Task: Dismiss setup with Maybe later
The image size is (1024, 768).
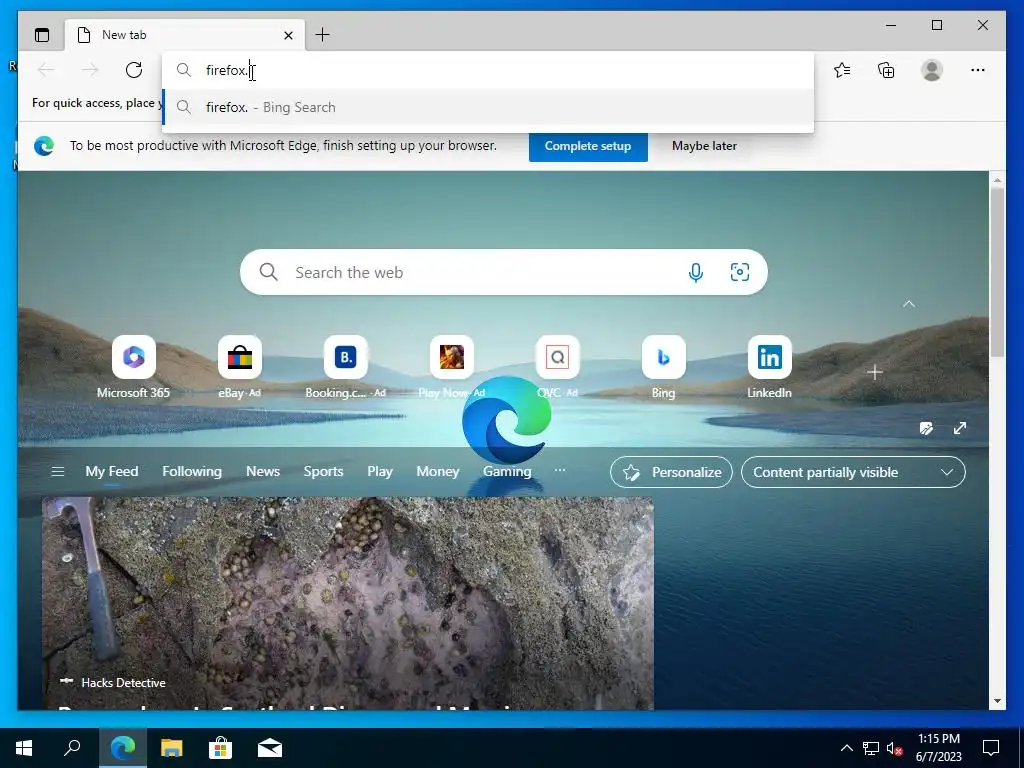Action: coord(704,146)
